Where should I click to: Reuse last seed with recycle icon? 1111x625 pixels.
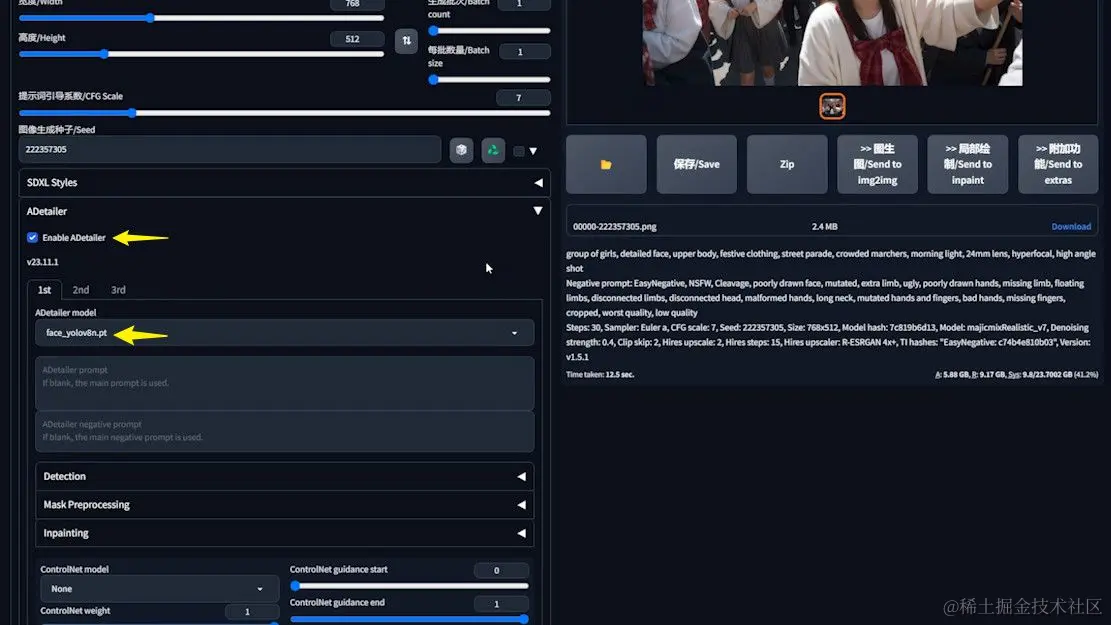(493, 150)
